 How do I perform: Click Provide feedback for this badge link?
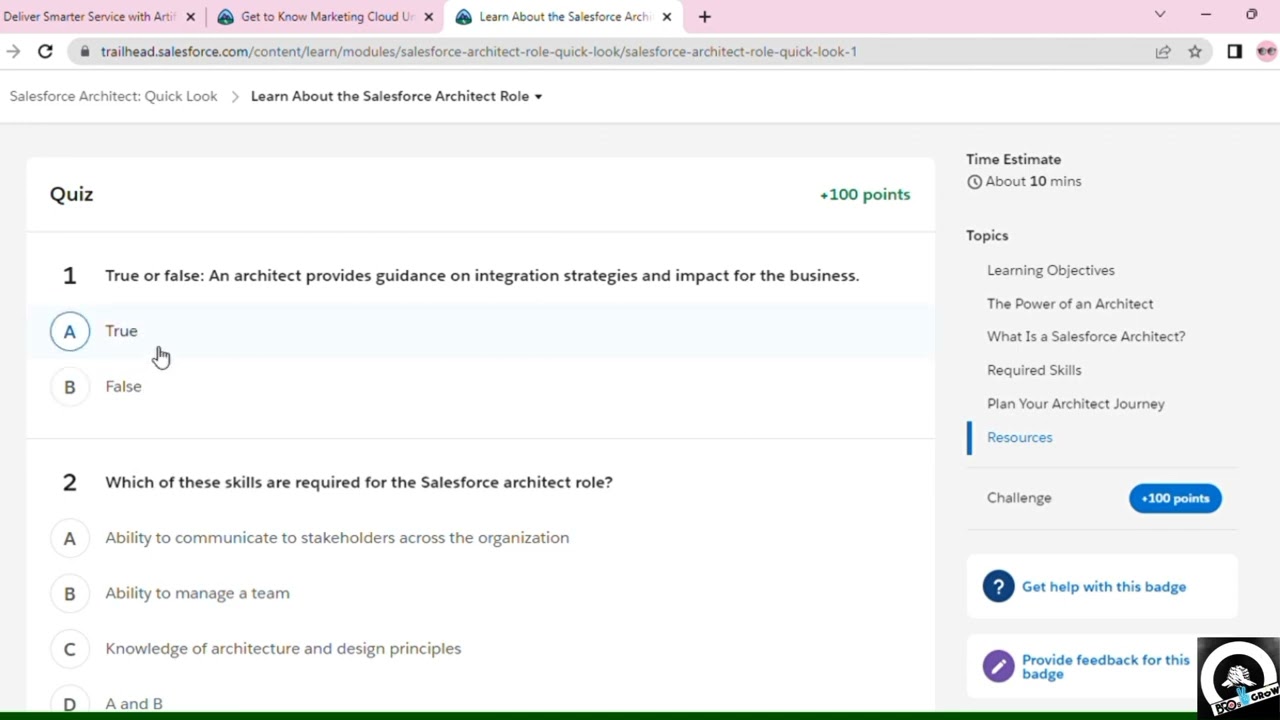coord(1106,667)
